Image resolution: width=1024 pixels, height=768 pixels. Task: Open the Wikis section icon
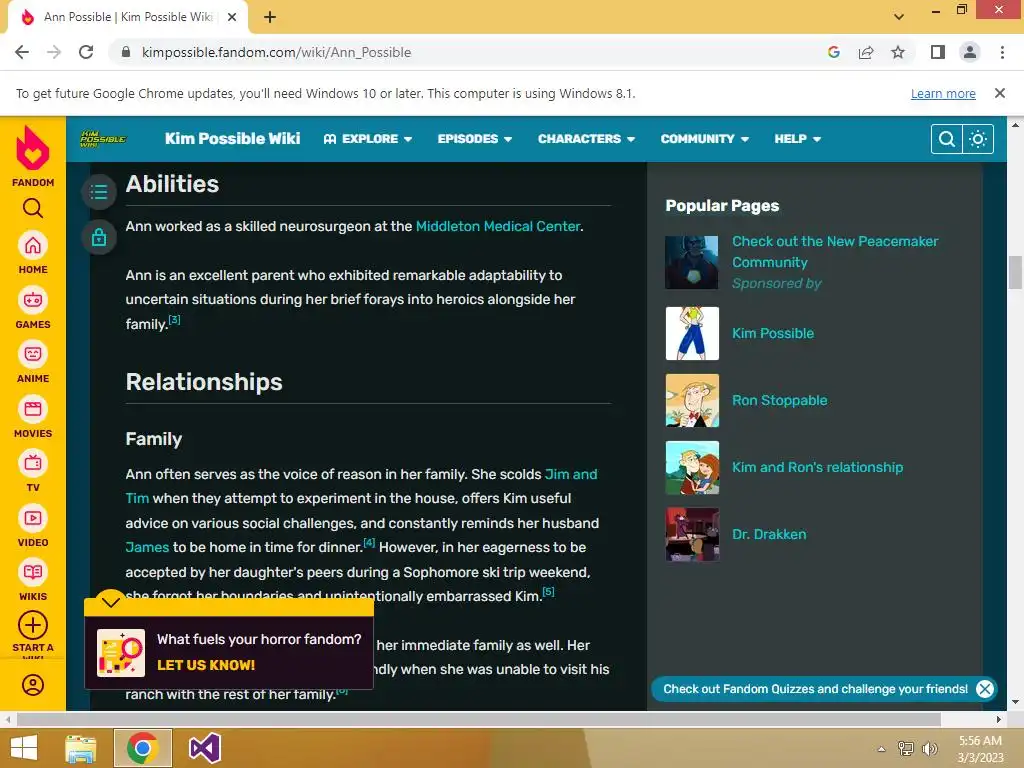(x=33, y=573)
